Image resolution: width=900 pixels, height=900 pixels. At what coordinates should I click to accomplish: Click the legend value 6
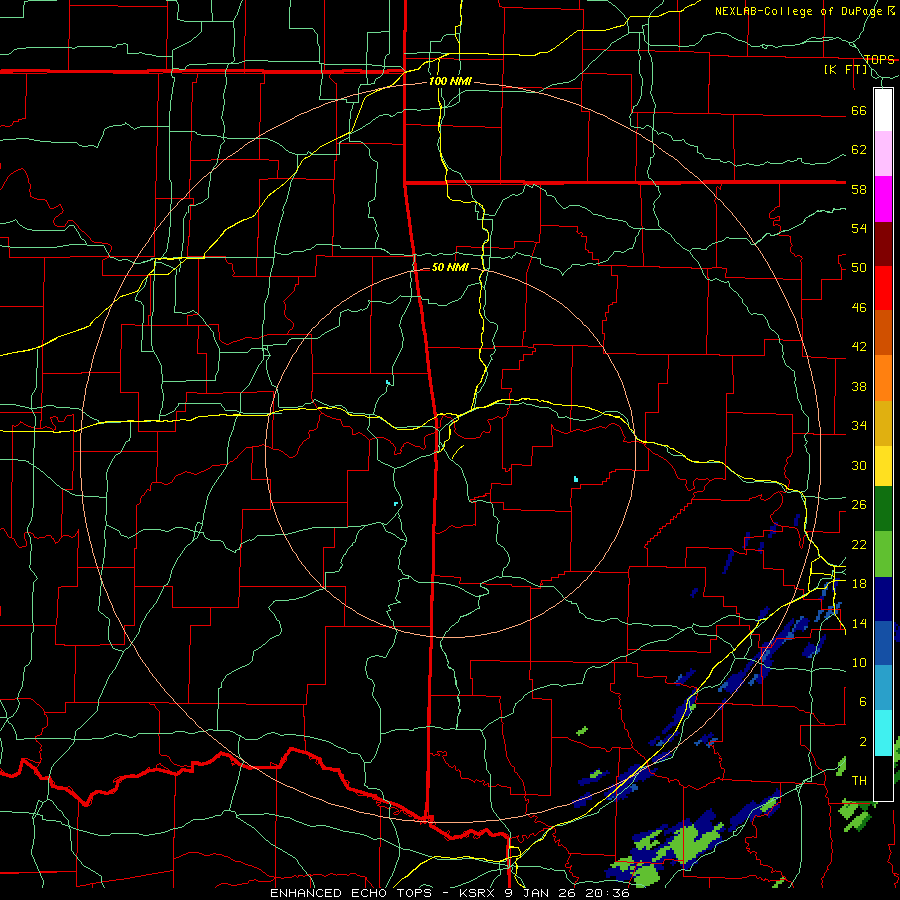click(863, 702)
